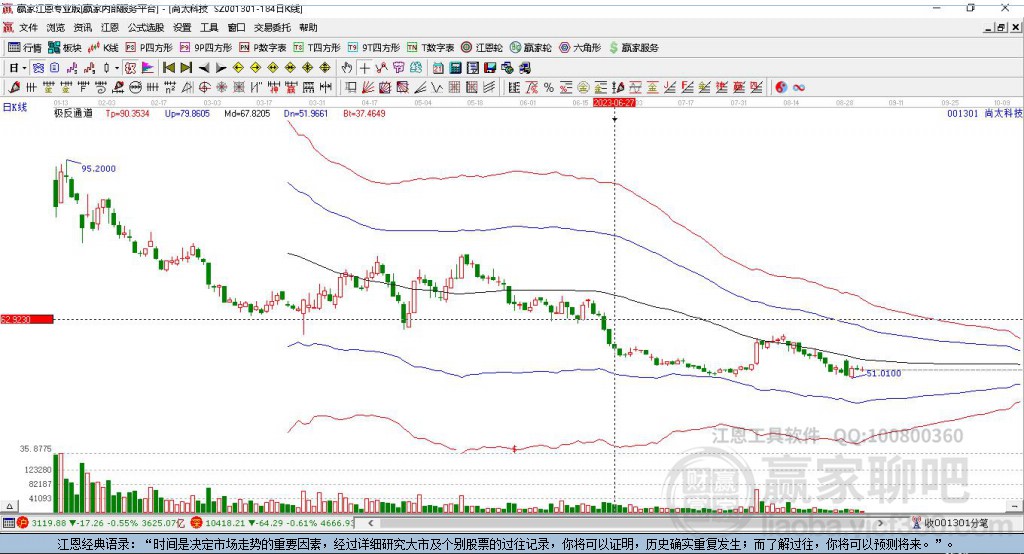Select the Gann fan lines tool
The width and height of the screenshot is (1024, 554).
[x=368, y=87]
